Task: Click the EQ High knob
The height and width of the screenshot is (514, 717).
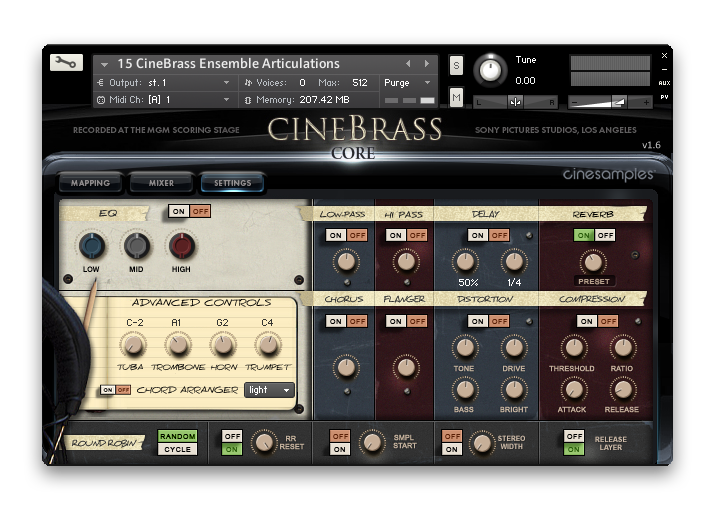Action: click(x=182, y=246)
